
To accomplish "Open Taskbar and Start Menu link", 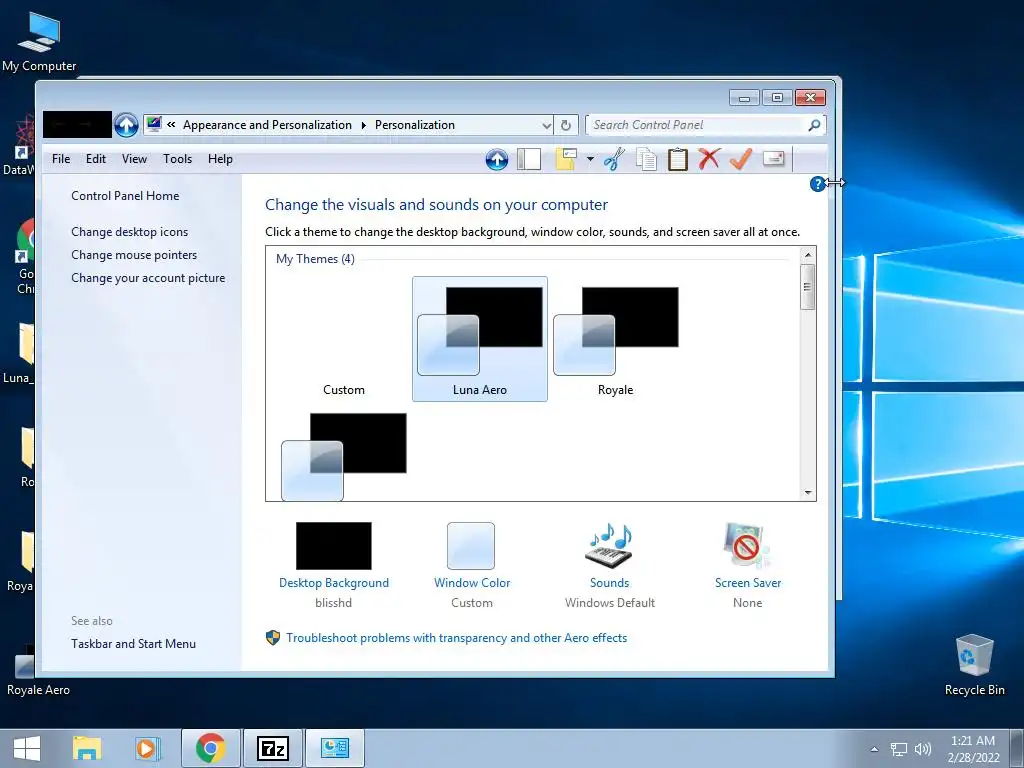I will coord(133,643).
